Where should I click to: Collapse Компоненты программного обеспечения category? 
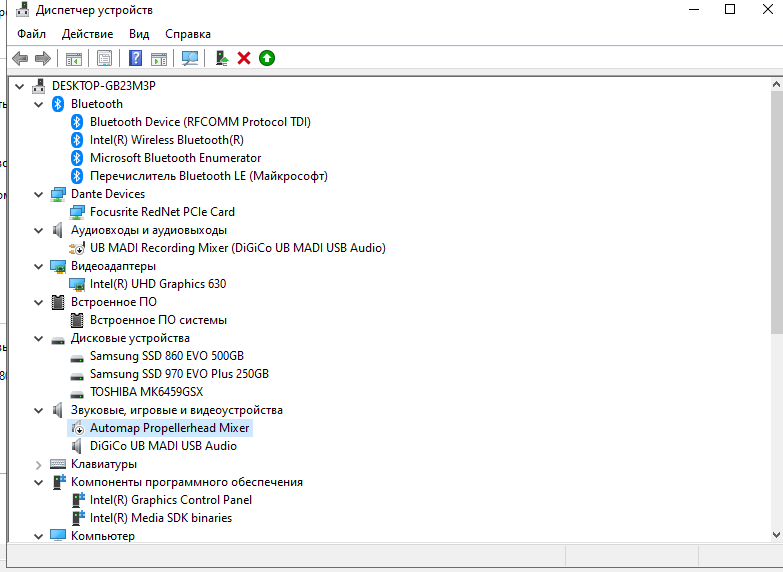[38, 482]
